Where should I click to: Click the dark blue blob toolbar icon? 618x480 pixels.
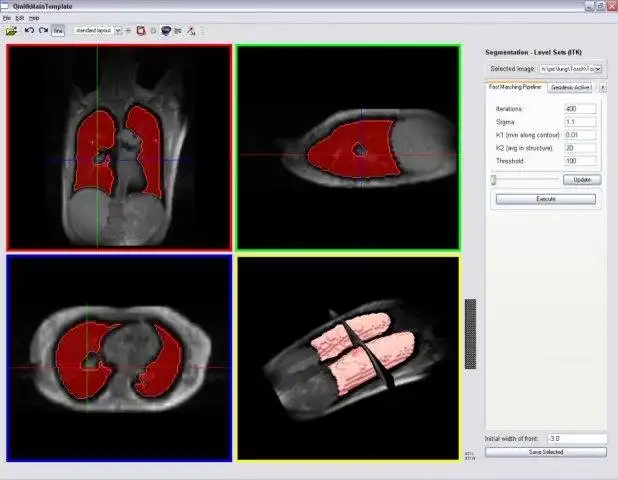tap(165, 30)
